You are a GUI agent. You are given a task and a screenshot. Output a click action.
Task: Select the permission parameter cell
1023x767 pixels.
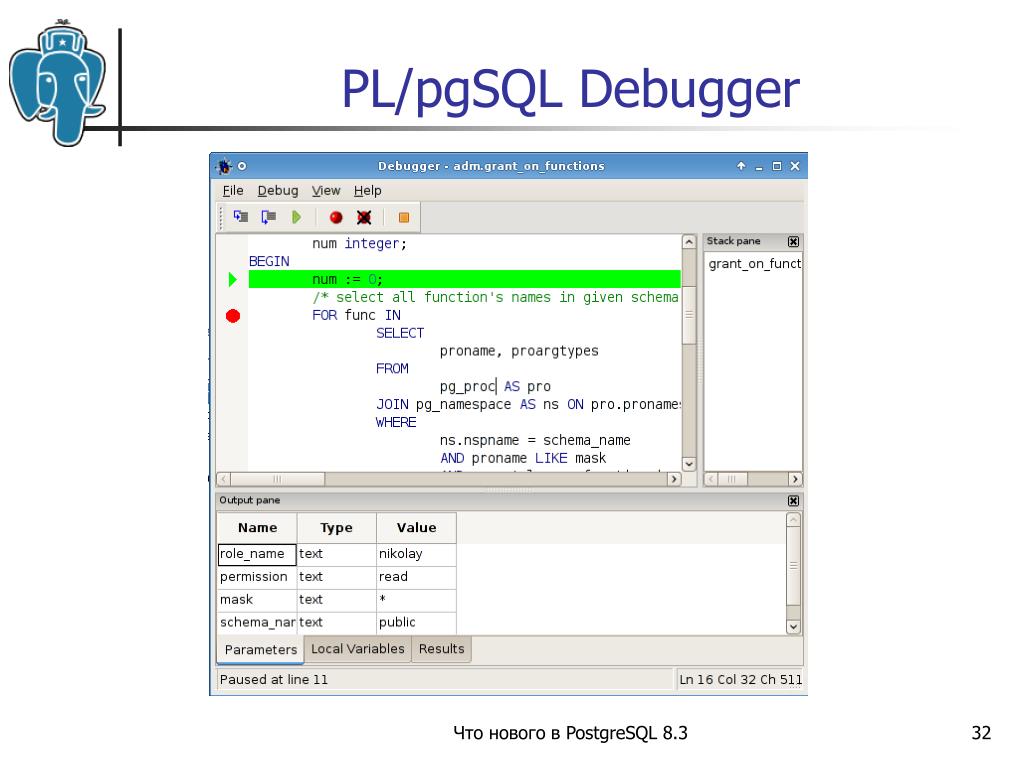[x=257, y=577]
